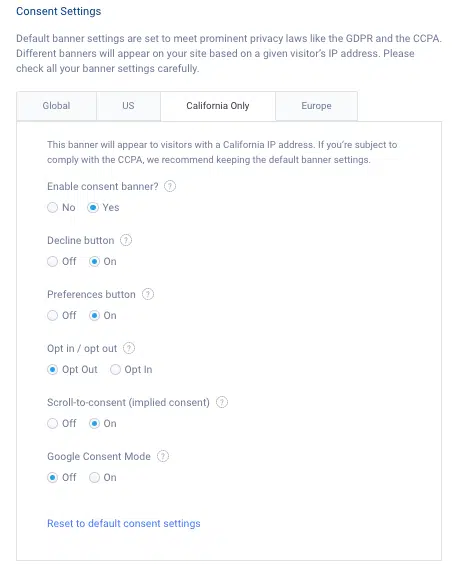Click help icon next to Decline button
The width and height of the screenshot is (461, 576).
tap(126, 240)
